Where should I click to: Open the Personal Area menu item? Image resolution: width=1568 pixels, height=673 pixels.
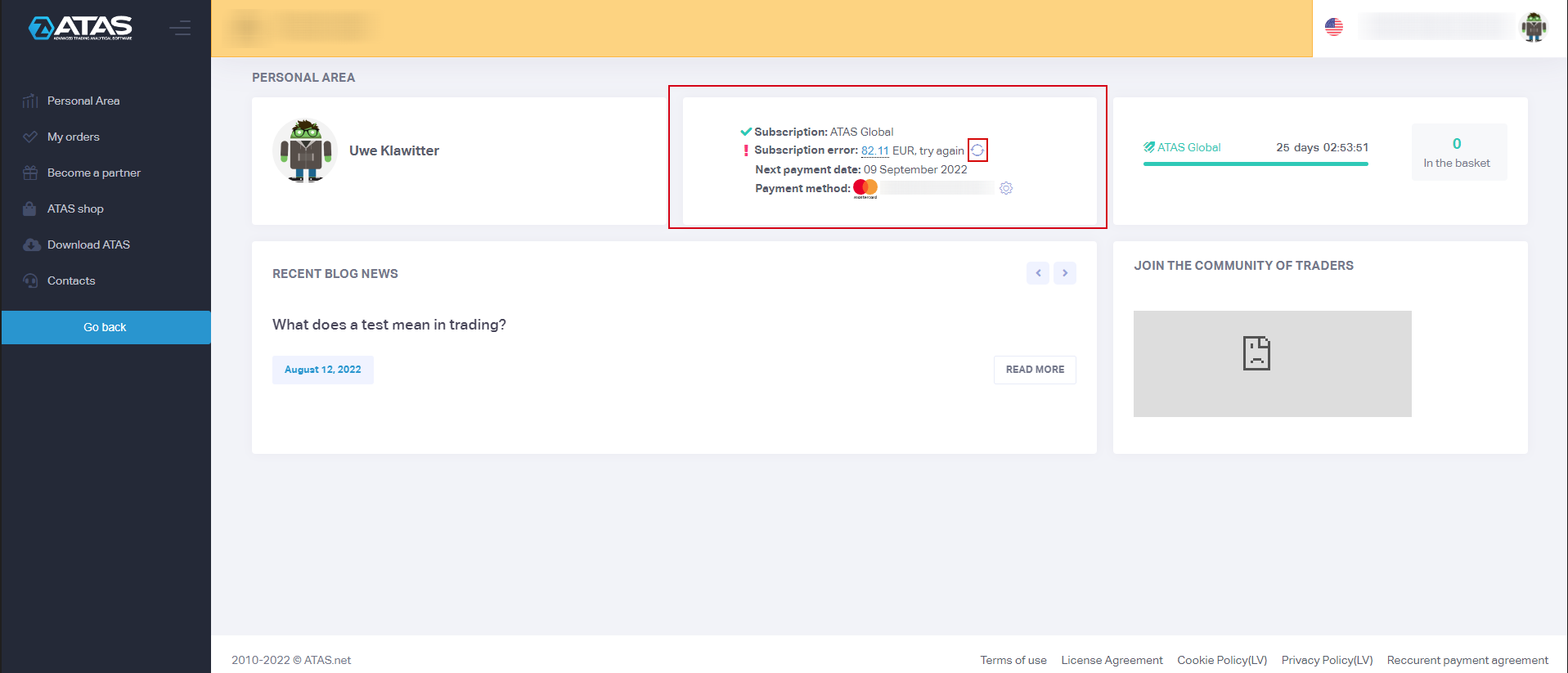point(83,101)
